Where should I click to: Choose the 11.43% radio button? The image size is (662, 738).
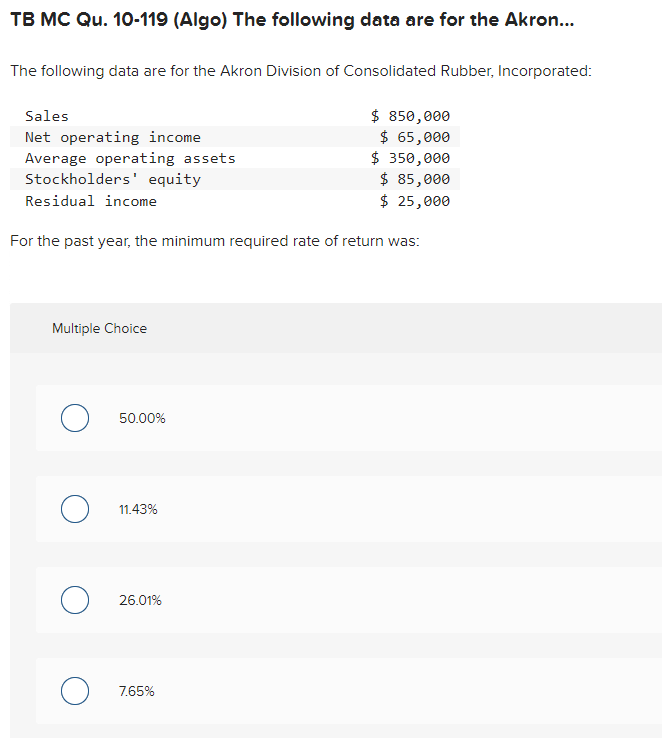tap(74, 509)
